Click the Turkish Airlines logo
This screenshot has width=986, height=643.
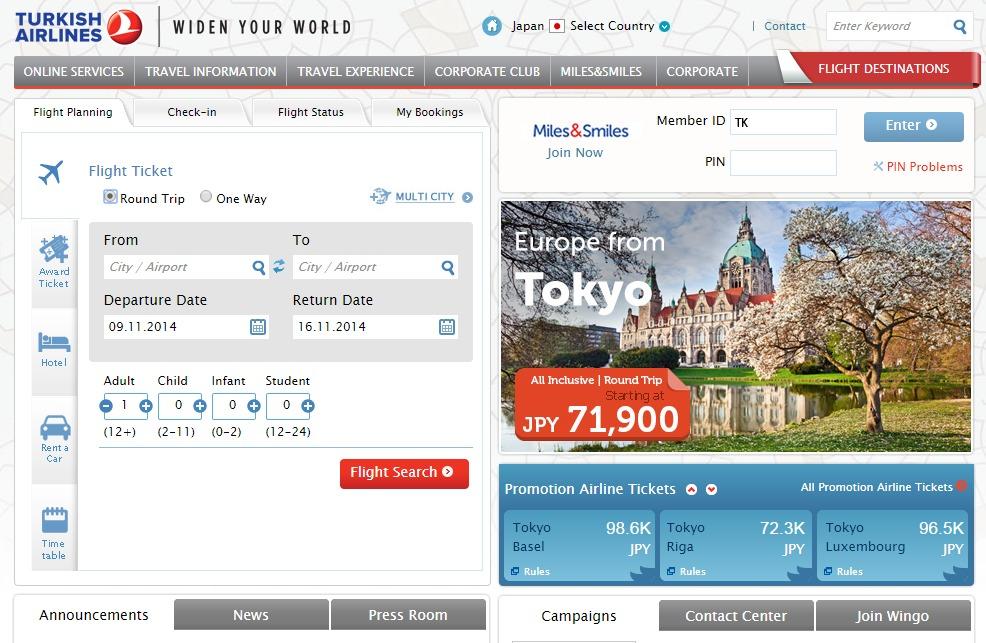pyautogui.click(x=79, y=28)
